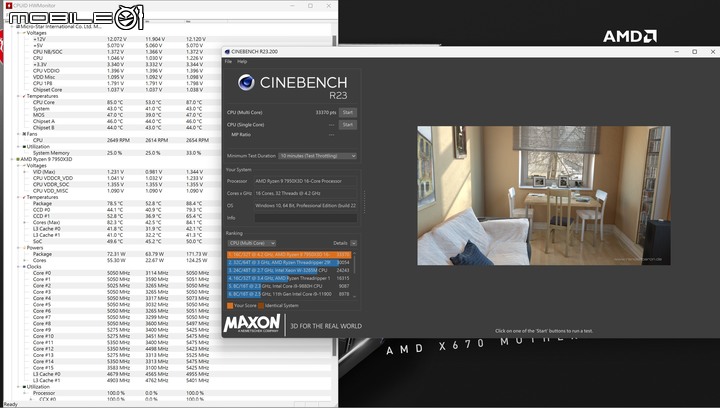Click the empty Info text field
This screenshot has width=720, height=408.
coord(305,218)
